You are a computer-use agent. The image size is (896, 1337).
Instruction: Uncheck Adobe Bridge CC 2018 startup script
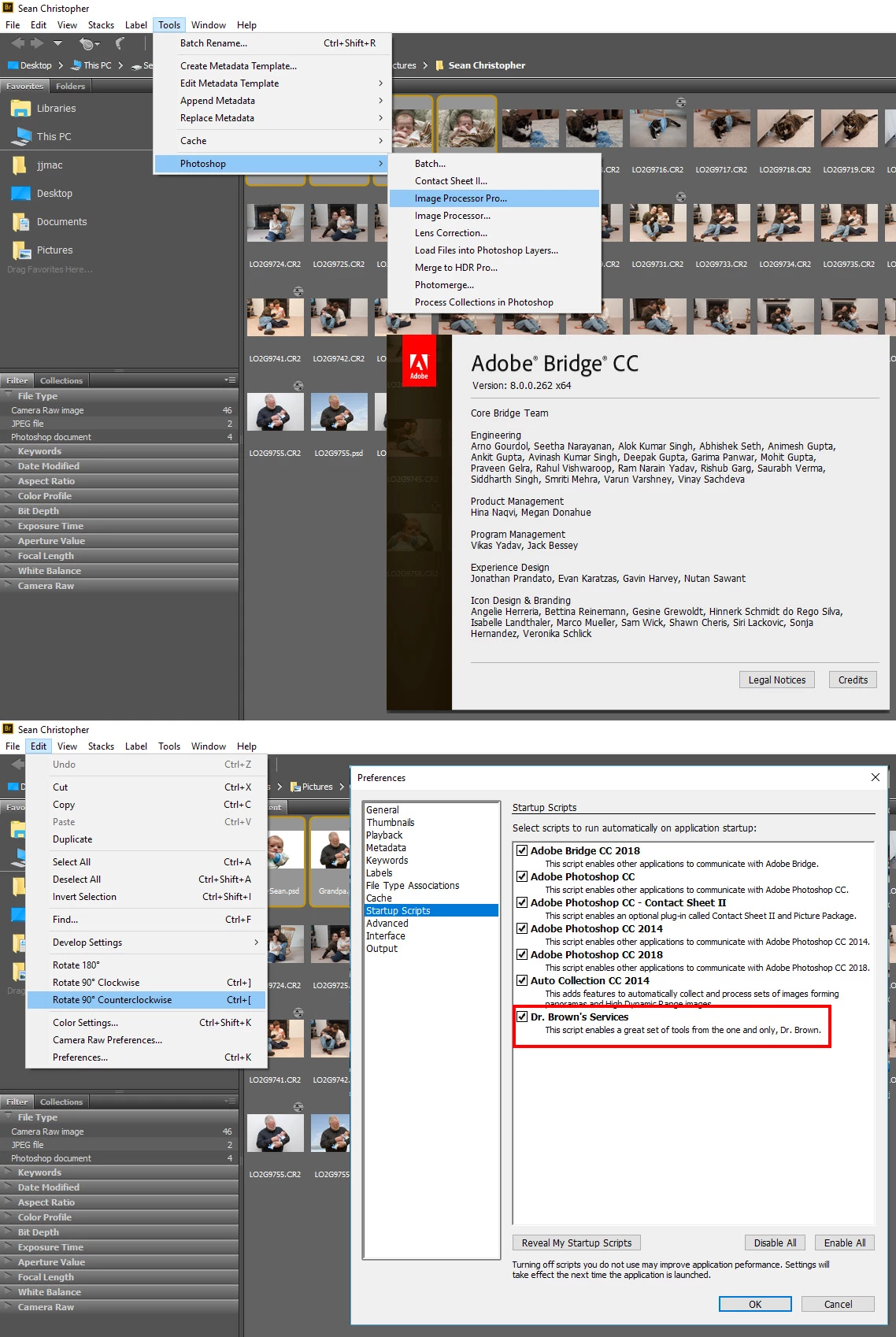521,850
